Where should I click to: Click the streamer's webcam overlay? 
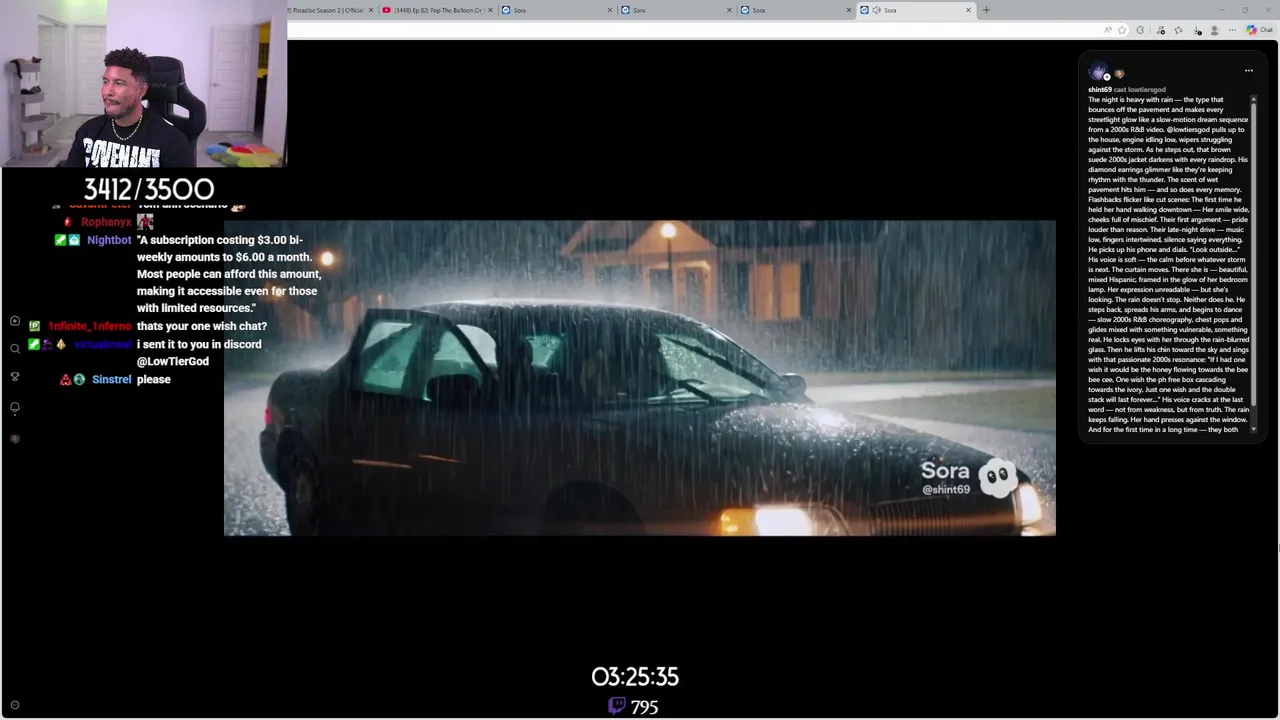tap(143, 83)
